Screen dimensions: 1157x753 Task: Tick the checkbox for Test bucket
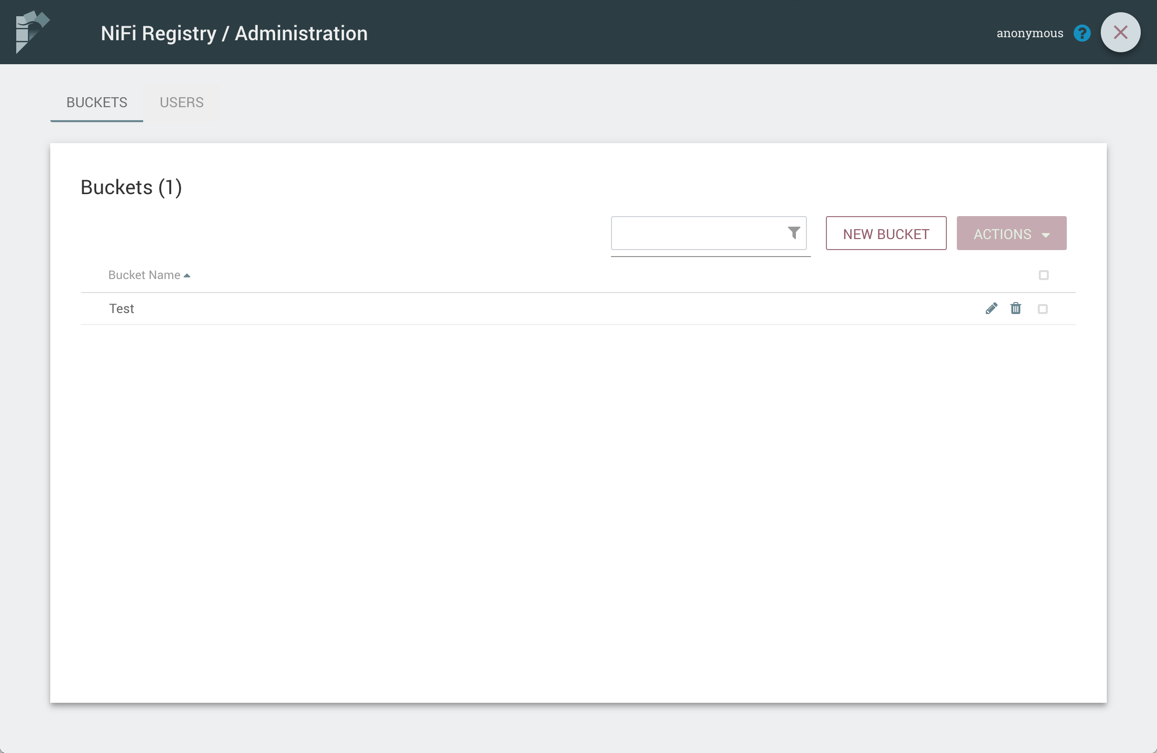tap(1043, 309)
